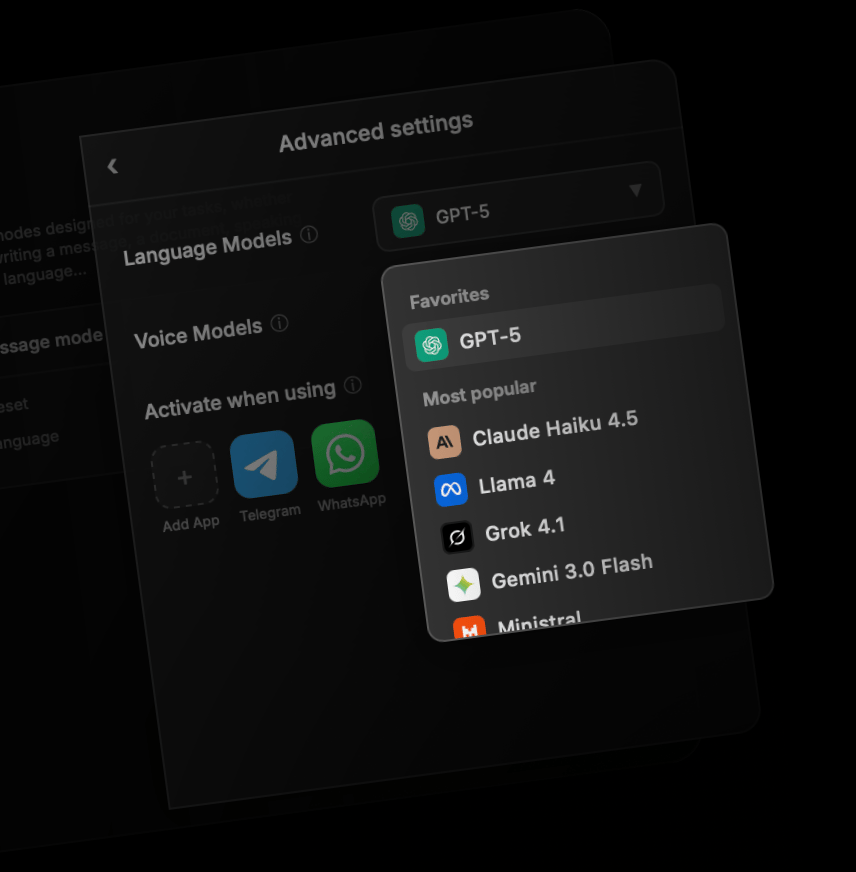Image resolution: width=856 pixels, height=872 pixels.
Task: Click the info icon beside Activate when using
Action: tap(352, 386)
